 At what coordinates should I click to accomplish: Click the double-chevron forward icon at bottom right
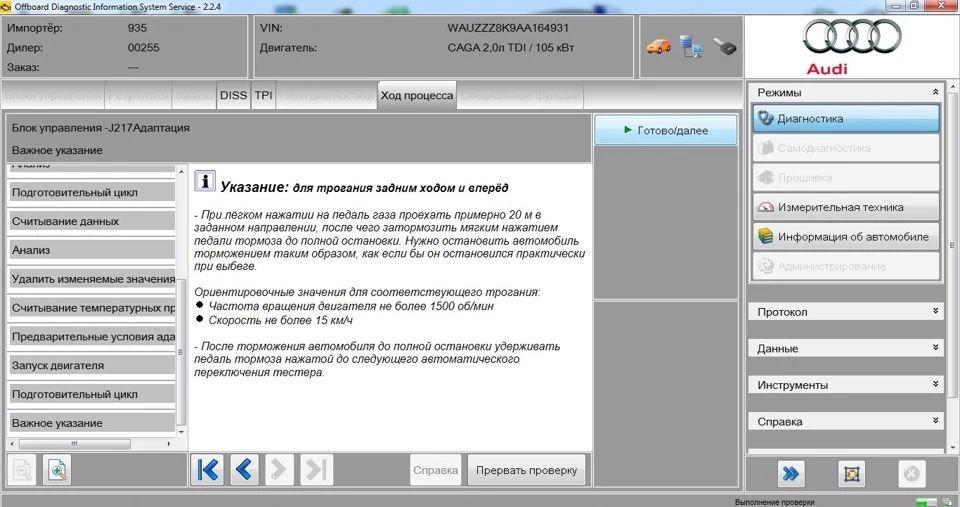[790, 473]
